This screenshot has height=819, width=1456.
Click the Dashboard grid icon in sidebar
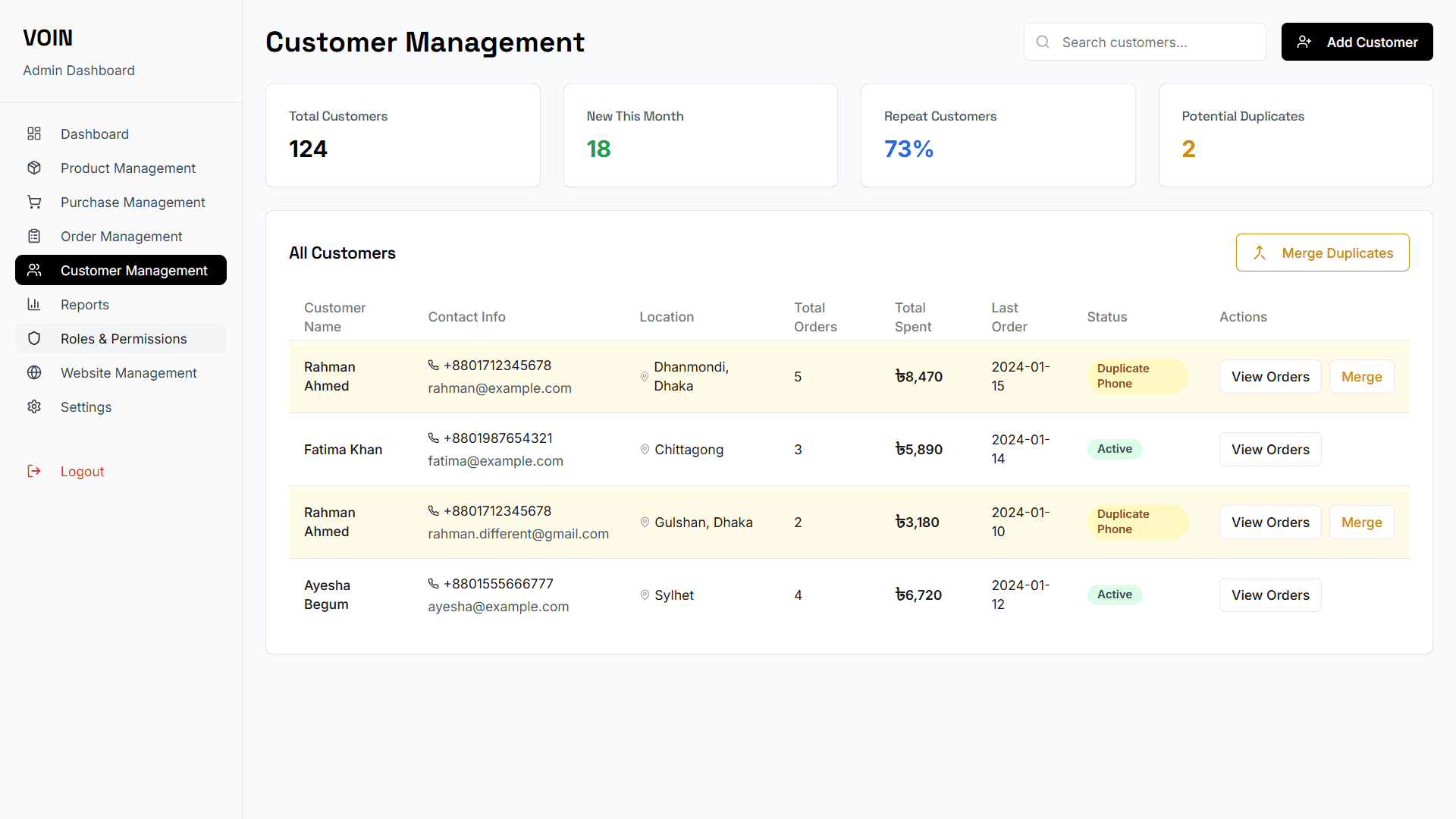point(34,134)
